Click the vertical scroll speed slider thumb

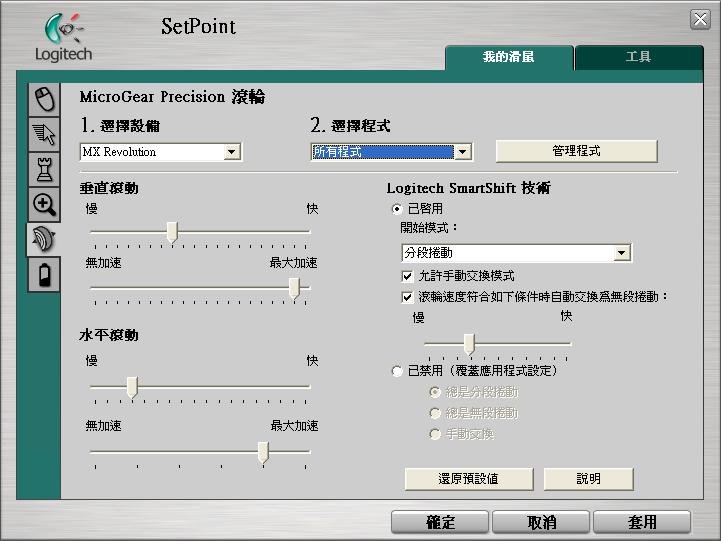pyautogui.click(x=172, y=232)
